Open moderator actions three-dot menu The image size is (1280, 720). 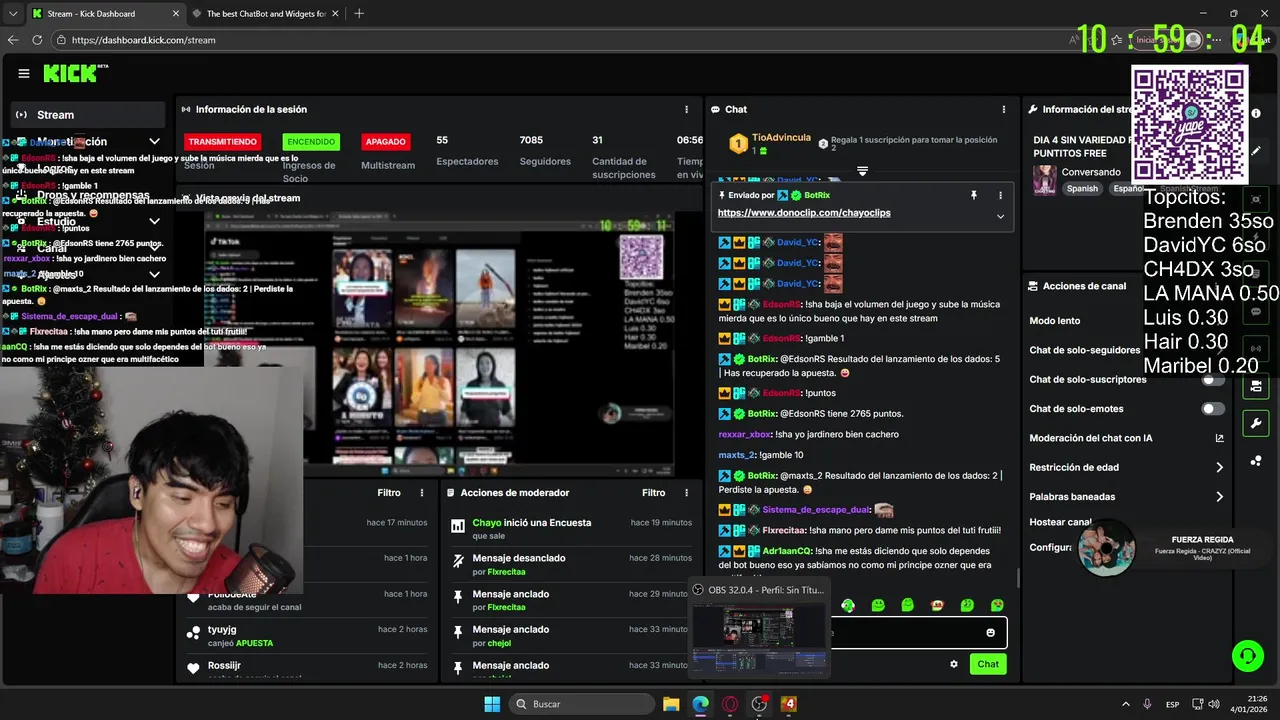(686, 492)
